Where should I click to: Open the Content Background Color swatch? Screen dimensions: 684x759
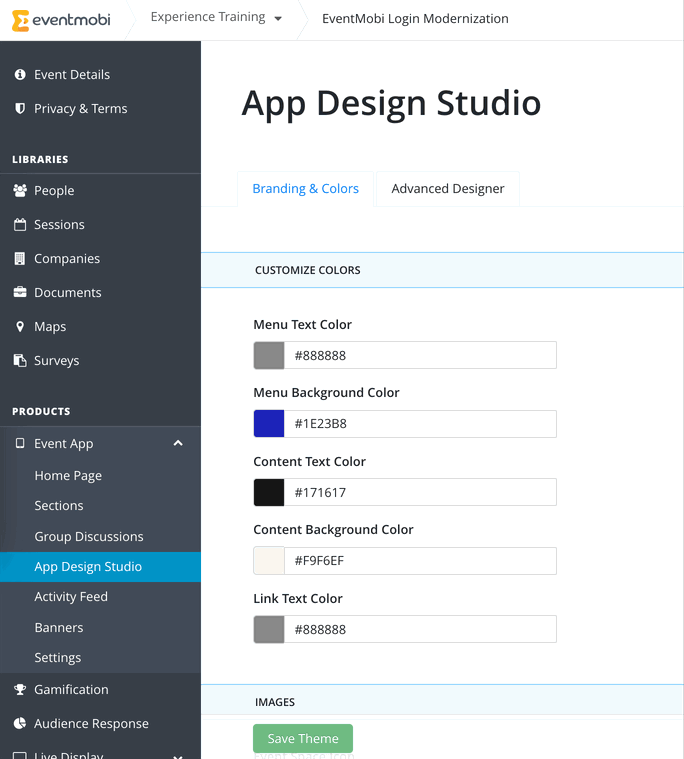pyautogui.click(x=269, y=561)
